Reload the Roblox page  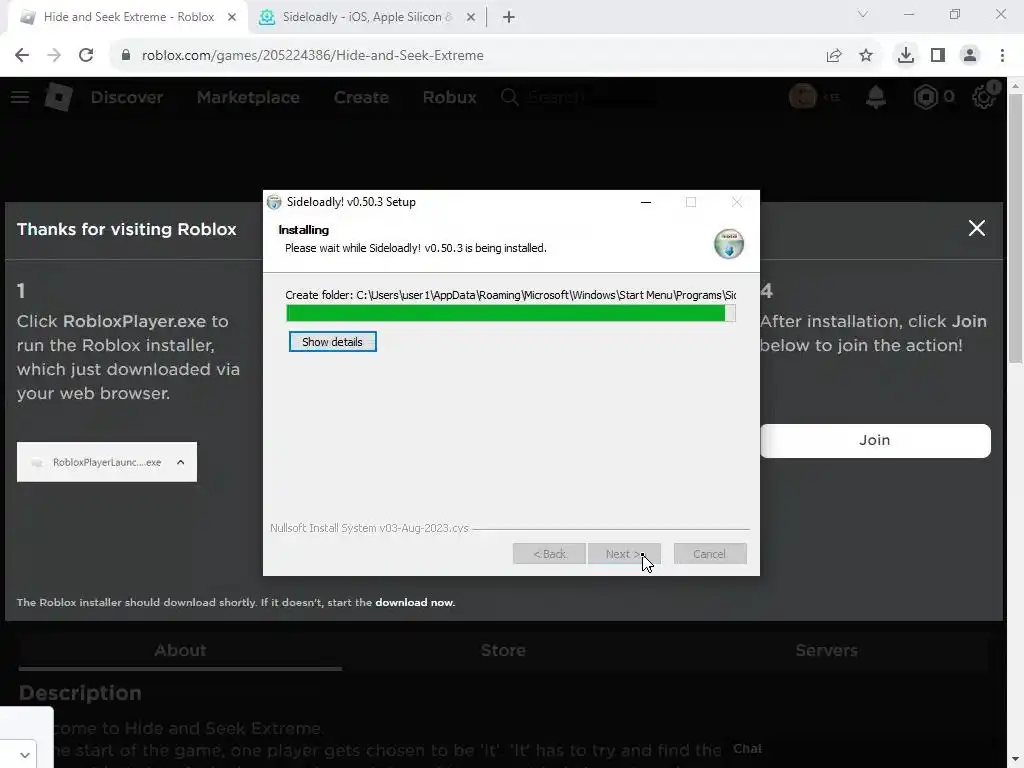pos(86,56)
